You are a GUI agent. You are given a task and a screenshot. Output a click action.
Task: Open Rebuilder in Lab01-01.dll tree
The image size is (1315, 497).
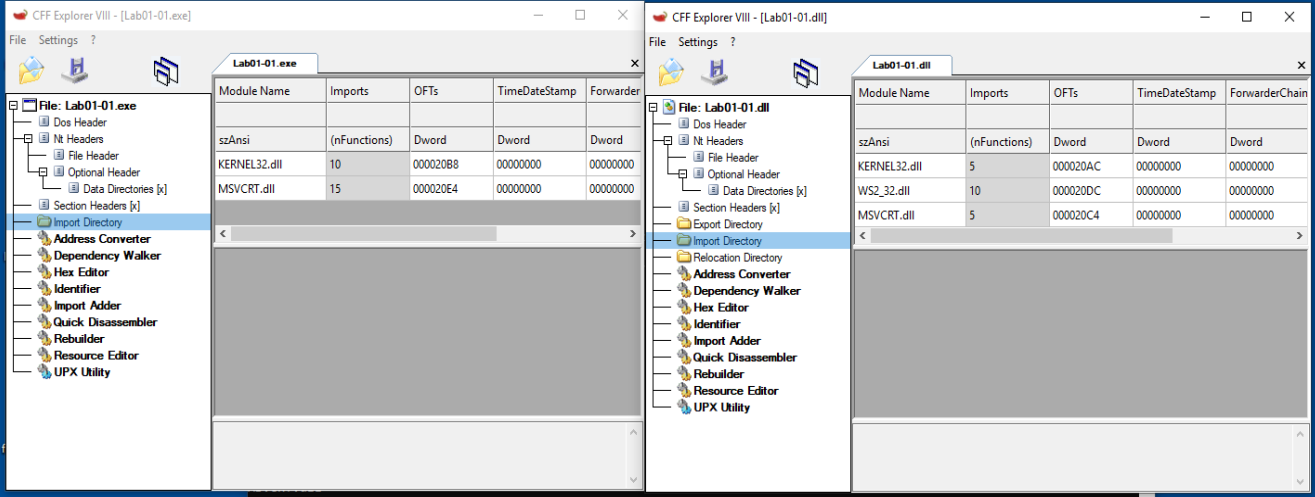pos(718,374)
